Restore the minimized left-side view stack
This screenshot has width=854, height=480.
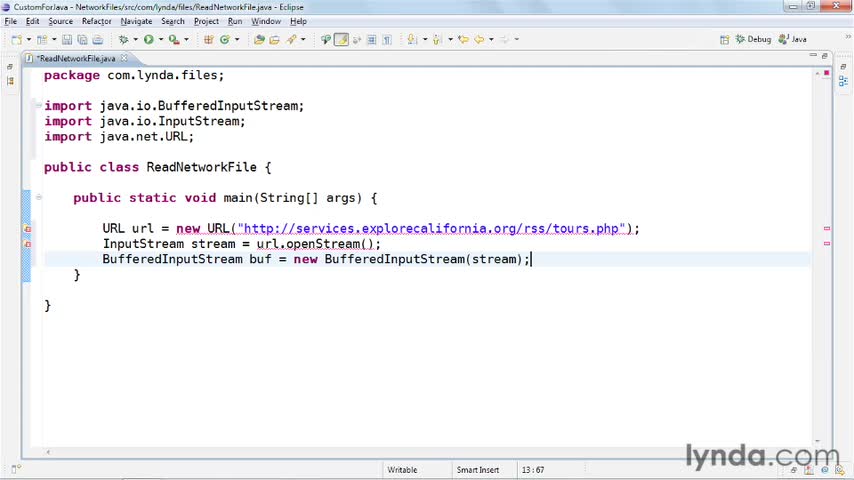pos(10,66)
